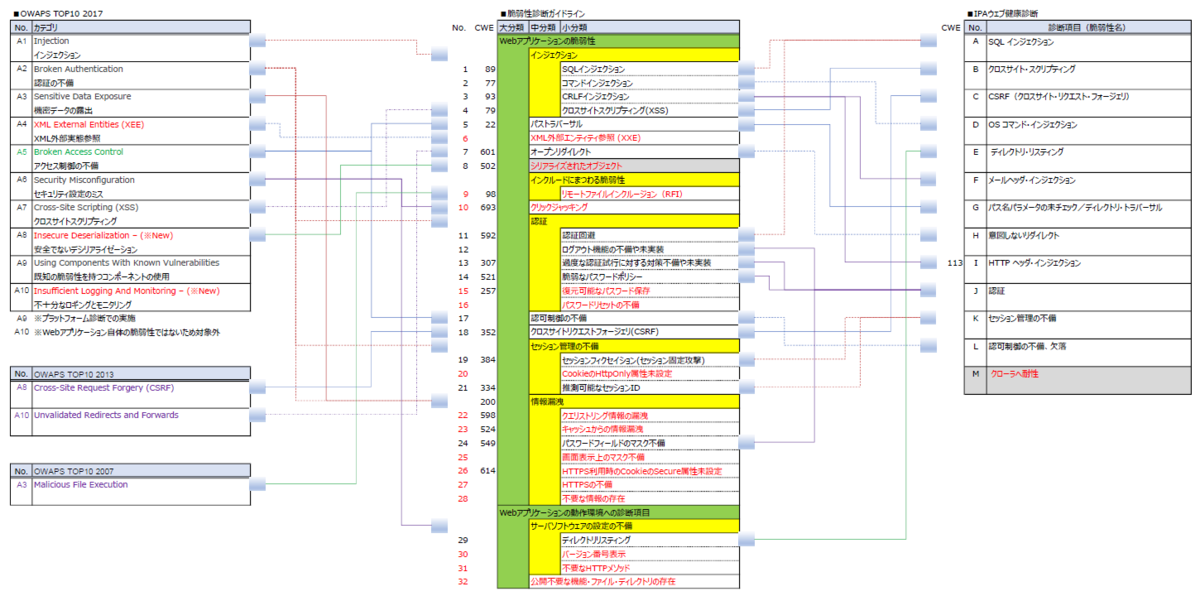Select the 'オープンリダイレクト' cell

coord(633,152)
